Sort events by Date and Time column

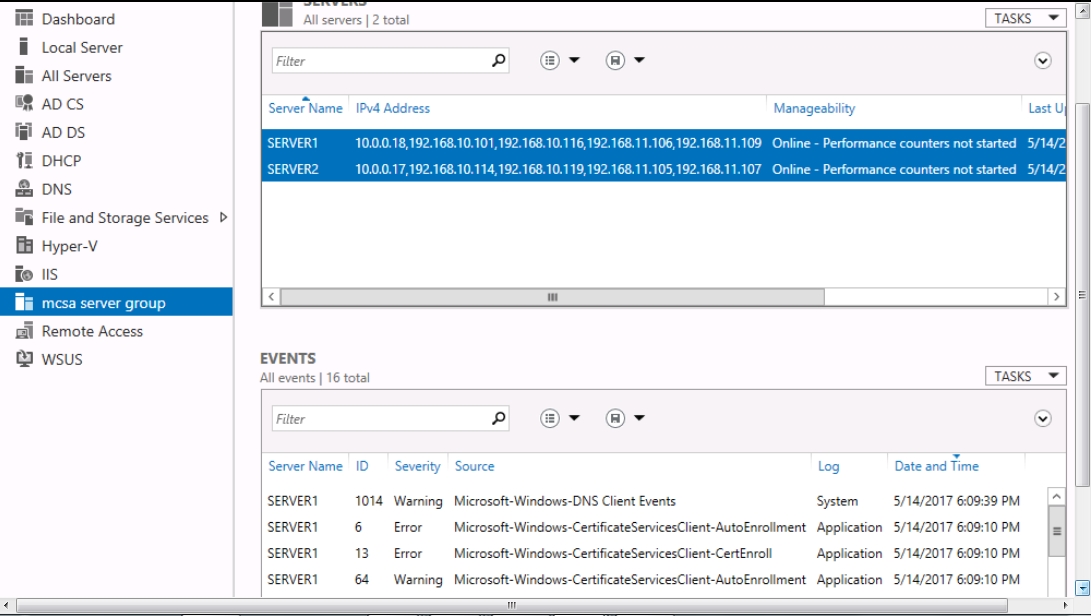pos(937,466)
